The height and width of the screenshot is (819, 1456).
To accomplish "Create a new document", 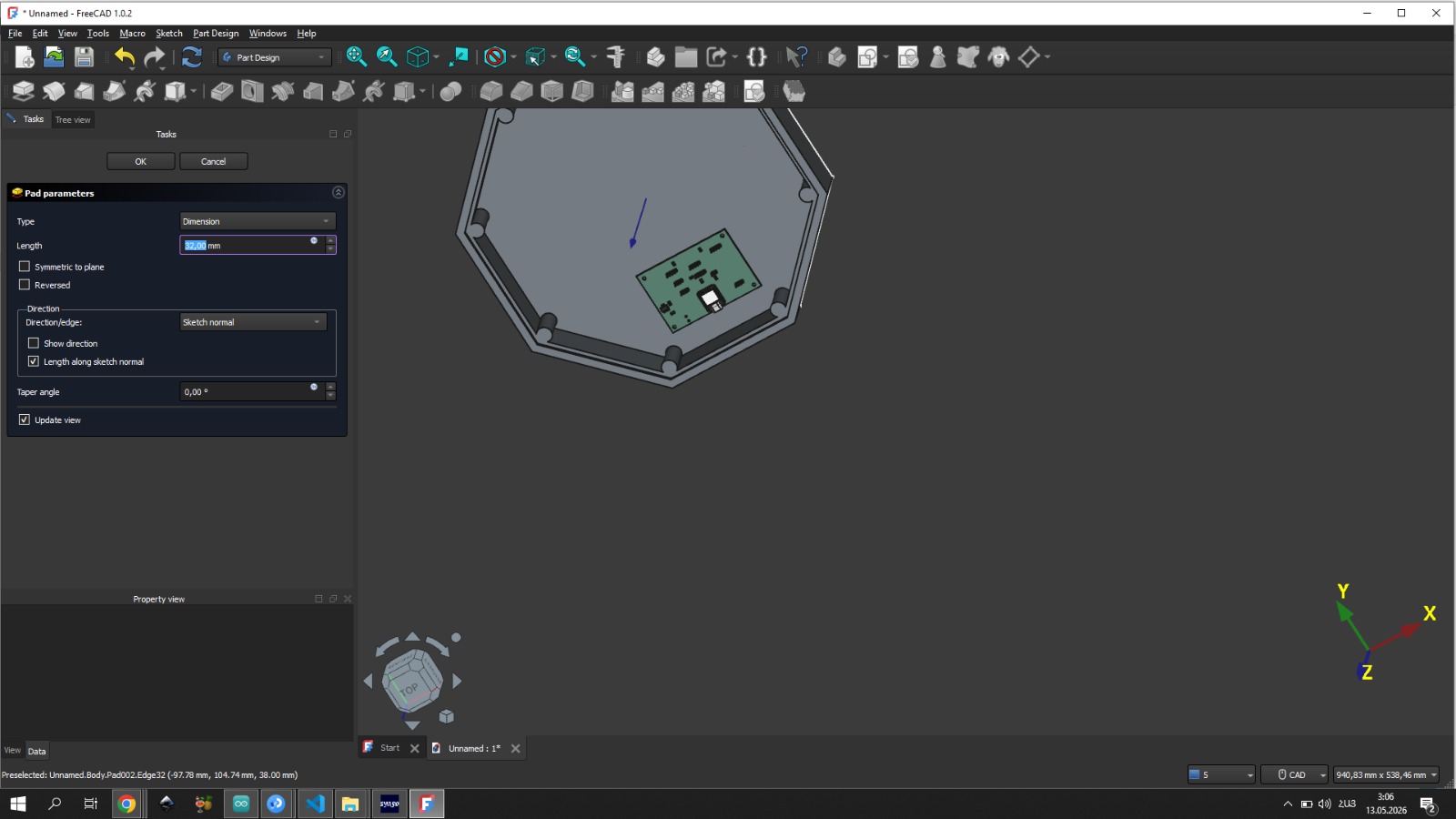I will [25, 57].
